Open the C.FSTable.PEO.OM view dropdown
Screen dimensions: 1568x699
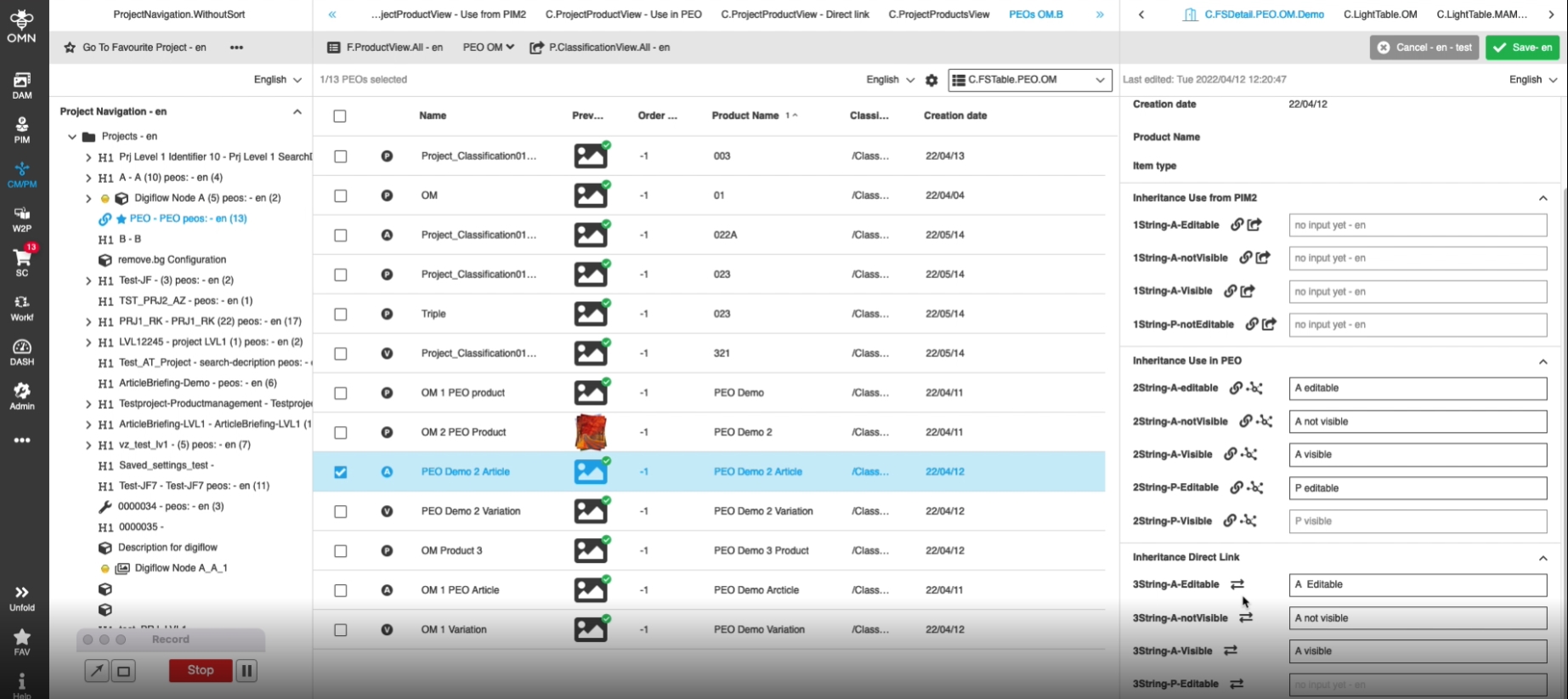(1029, 80)
